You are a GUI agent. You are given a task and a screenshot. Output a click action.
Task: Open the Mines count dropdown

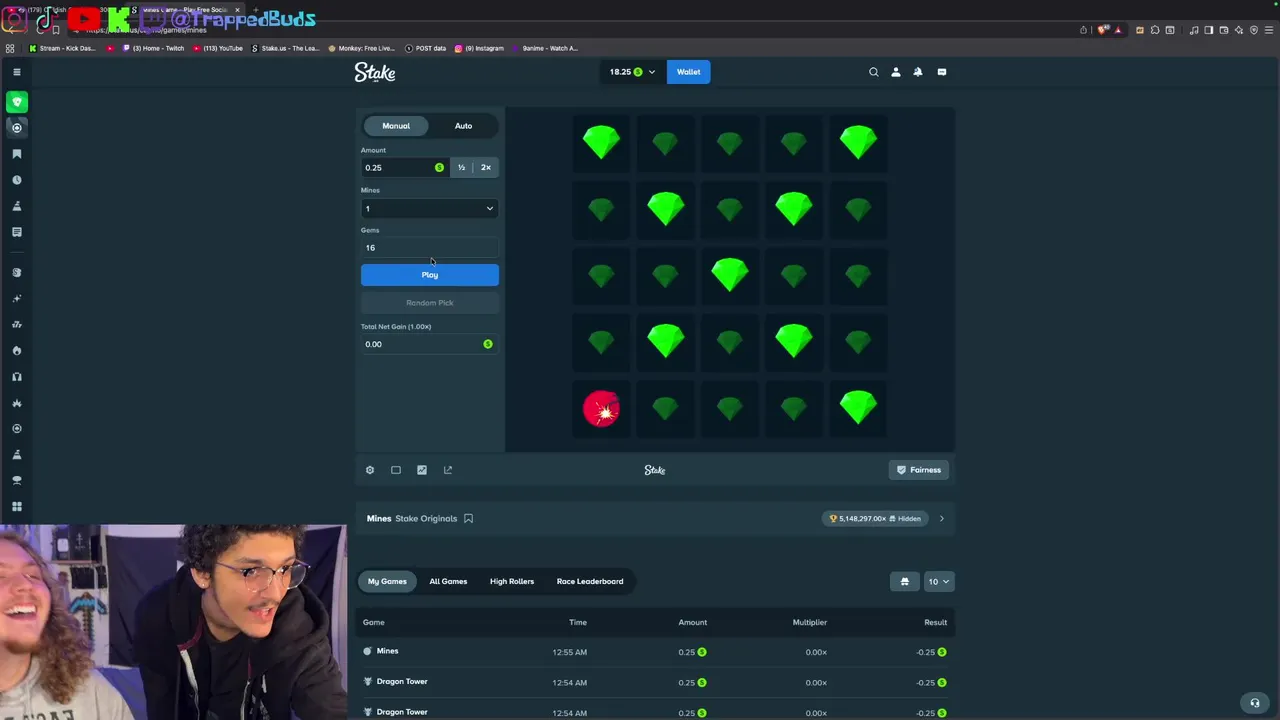click(x=429, y=208)
